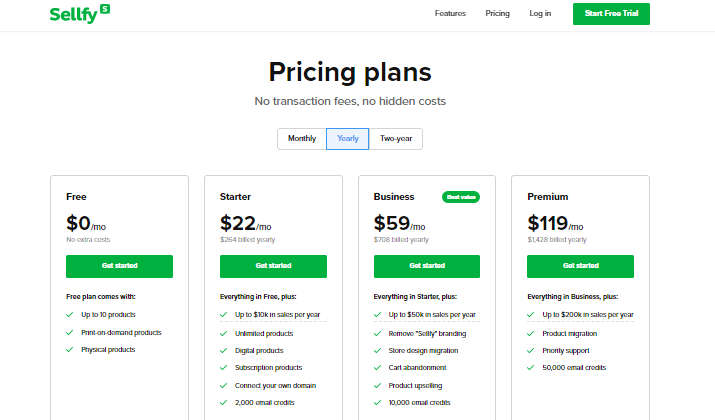Click Up to $50k in sales per year
This screenshot has width=715, height=420.
[432, 315]
